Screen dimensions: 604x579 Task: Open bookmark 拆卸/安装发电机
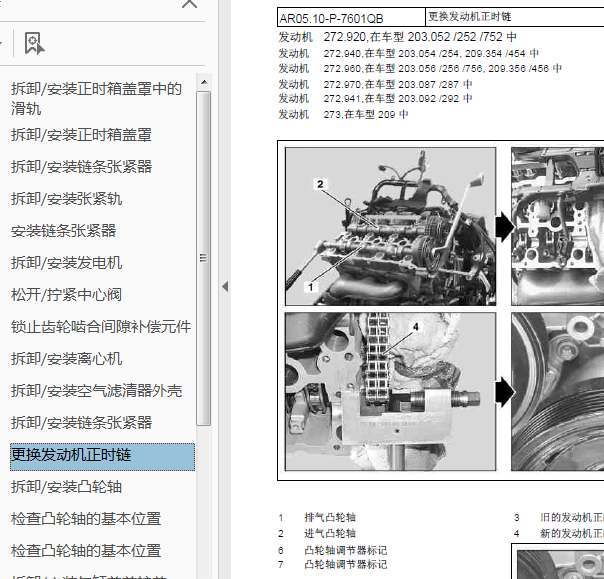[x=66, y=263]
